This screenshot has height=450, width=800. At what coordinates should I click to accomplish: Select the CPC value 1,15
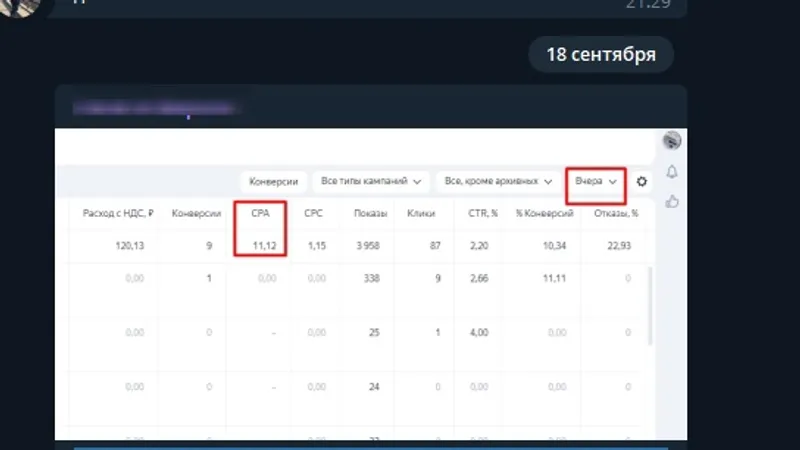[317, 246]
